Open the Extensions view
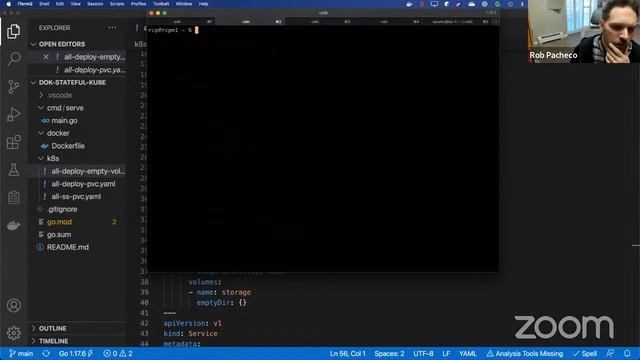The width and height of the screenshot is (640, 360). point(13,142)
